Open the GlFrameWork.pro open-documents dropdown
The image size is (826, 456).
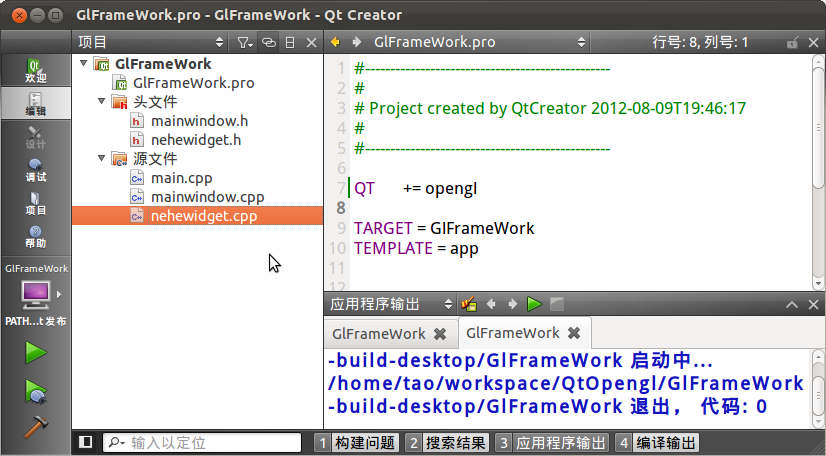pos(479,42)
